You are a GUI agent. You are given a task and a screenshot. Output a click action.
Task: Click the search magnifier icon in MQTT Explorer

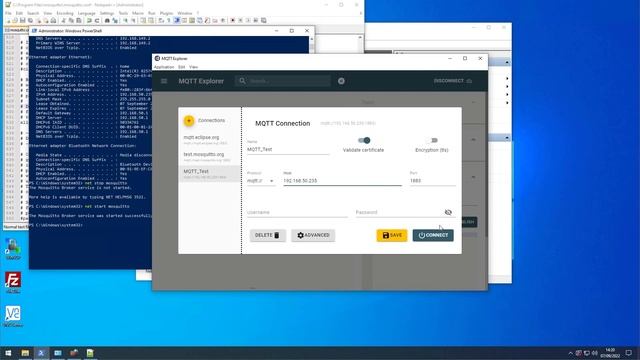(x=242, y=81)
